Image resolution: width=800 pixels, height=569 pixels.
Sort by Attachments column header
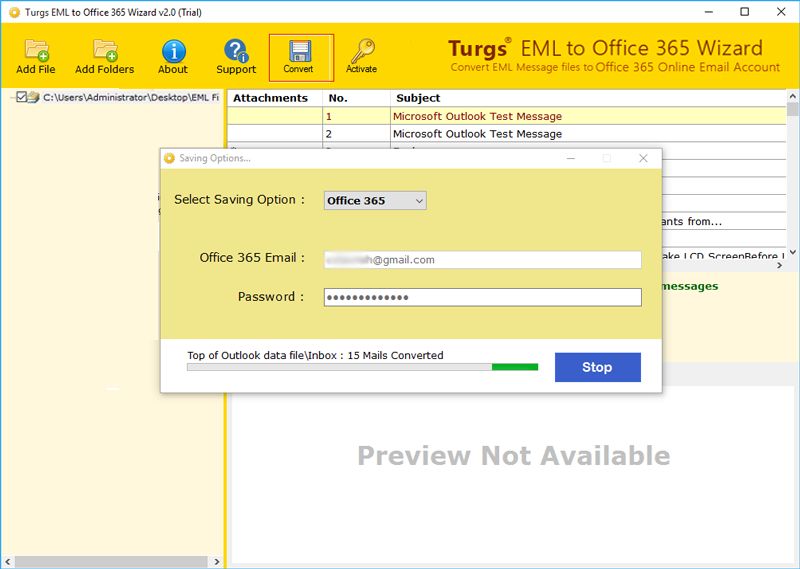pos(275,98)
